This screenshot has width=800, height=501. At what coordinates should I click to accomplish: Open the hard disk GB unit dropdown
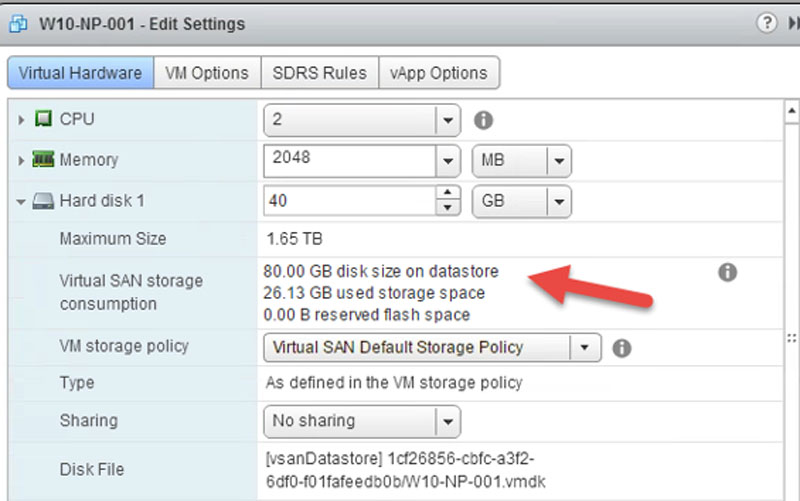tap(558, 201)
